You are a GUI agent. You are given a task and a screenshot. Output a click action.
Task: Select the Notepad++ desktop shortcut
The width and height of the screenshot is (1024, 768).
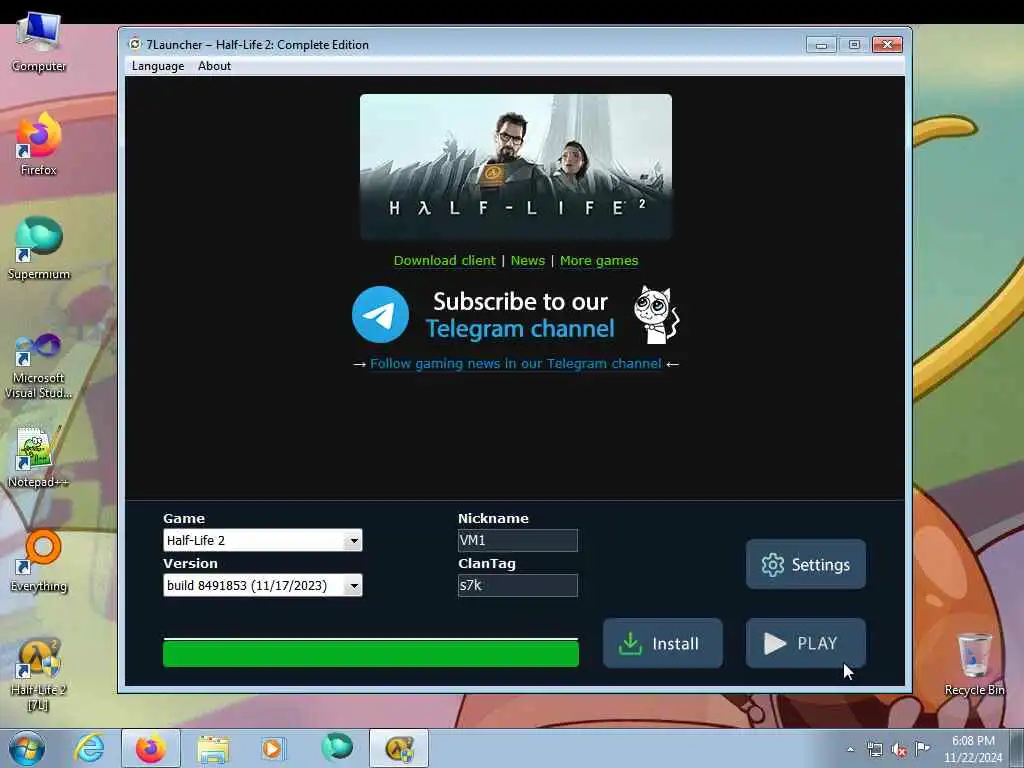[x=39, y=457]
